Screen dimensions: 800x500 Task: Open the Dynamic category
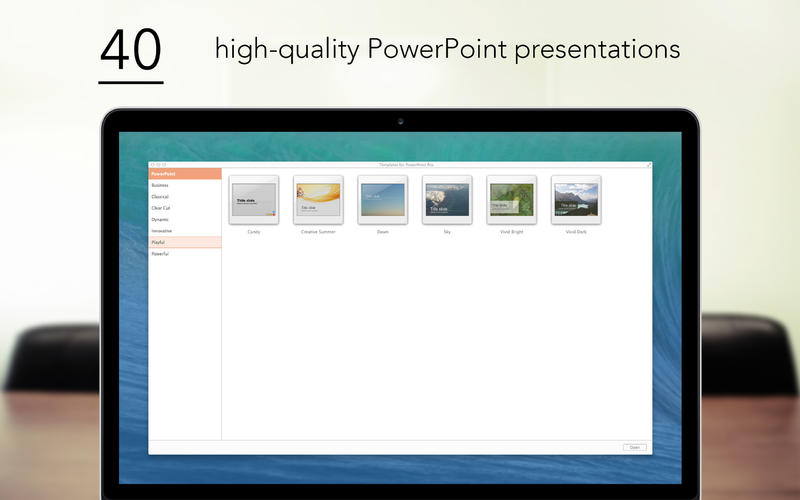pos(160,219)
